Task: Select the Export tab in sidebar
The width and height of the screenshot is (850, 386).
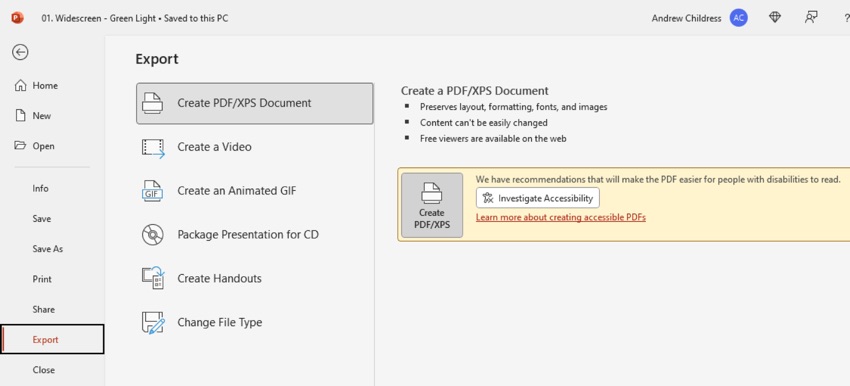Action: pos(52,339)
